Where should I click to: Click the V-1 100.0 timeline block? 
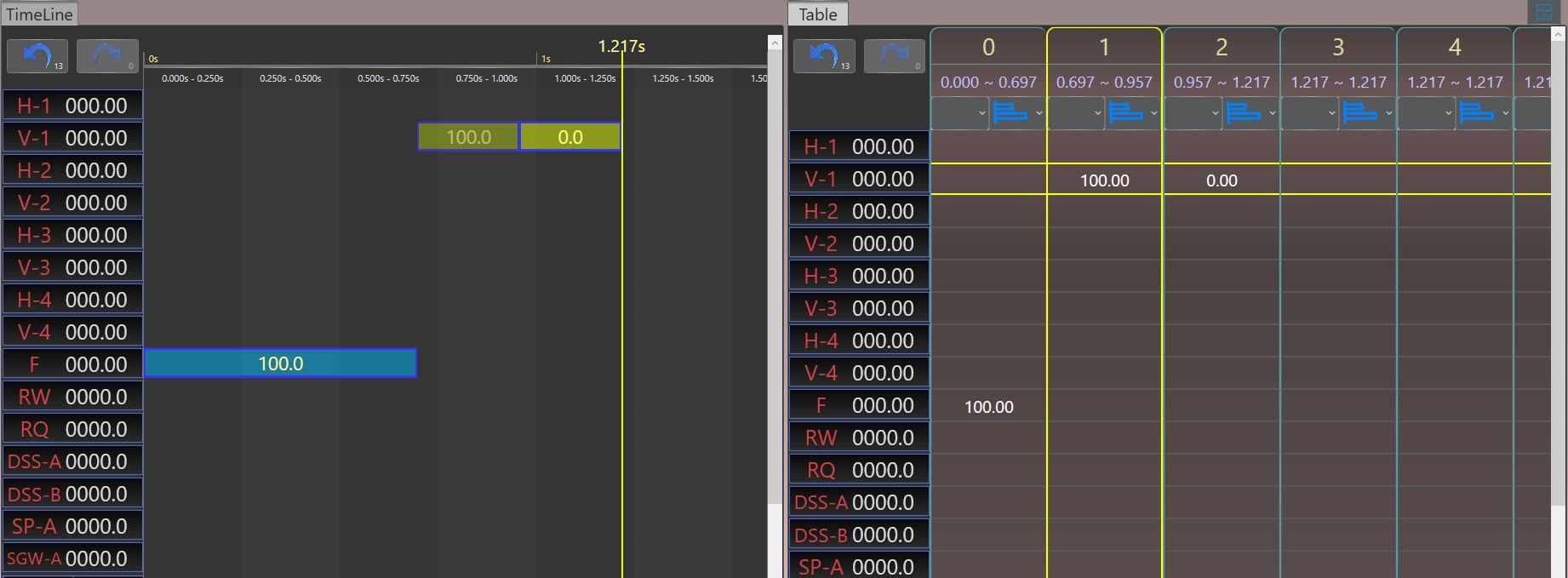pyautogui.click(x=468, y=137)
